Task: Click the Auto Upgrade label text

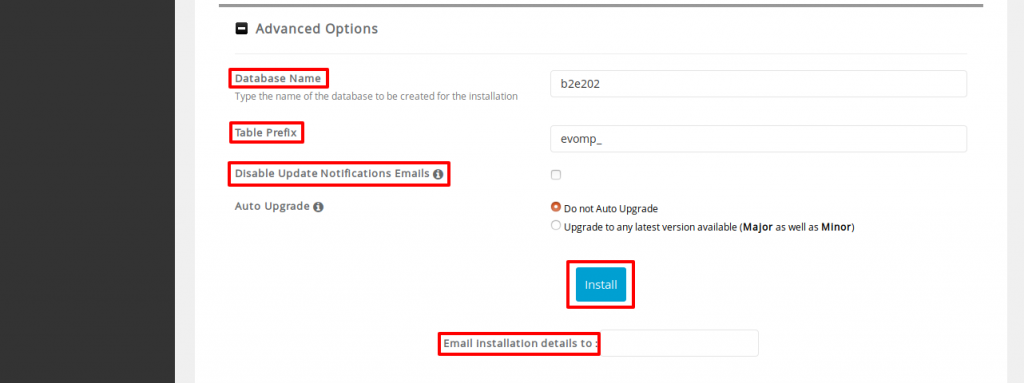Action: pyautogui.click(x=272, y=207)
